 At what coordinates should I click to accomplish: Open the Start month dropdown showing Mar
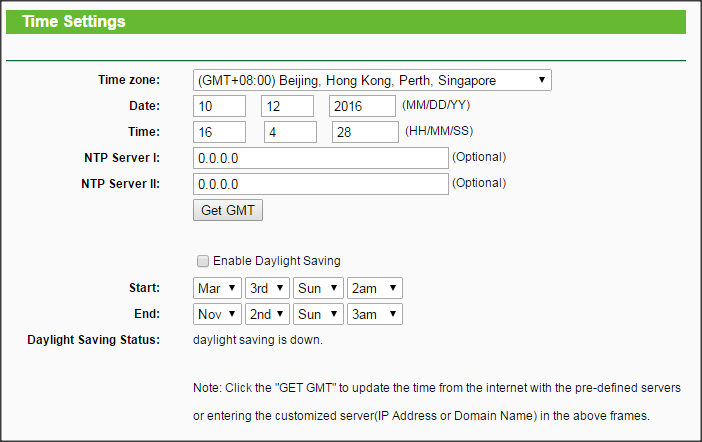coord(217,288)
